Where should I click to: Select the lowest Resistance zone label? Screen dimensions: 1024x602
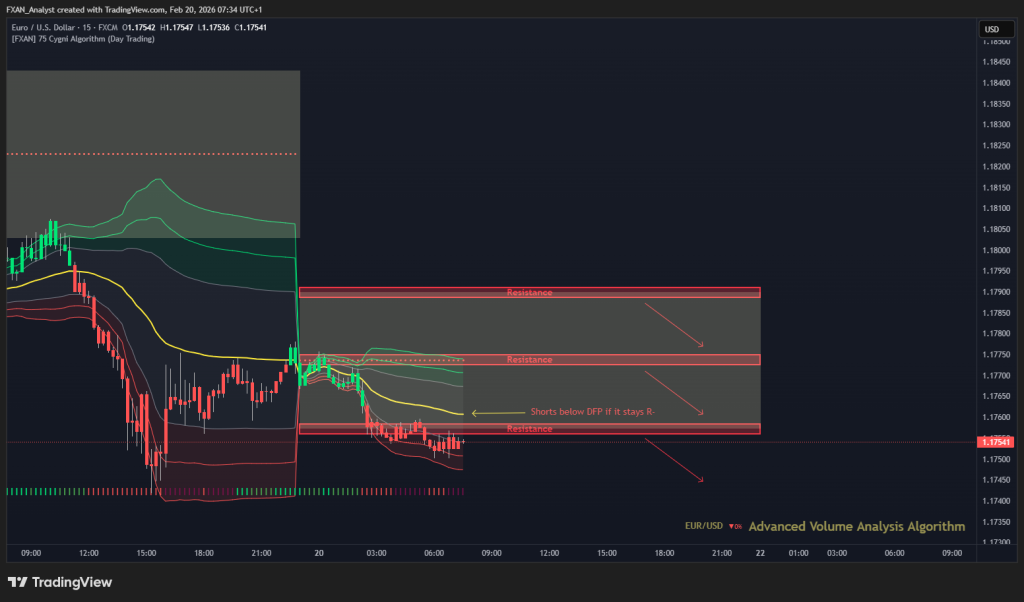click(529, 429)
